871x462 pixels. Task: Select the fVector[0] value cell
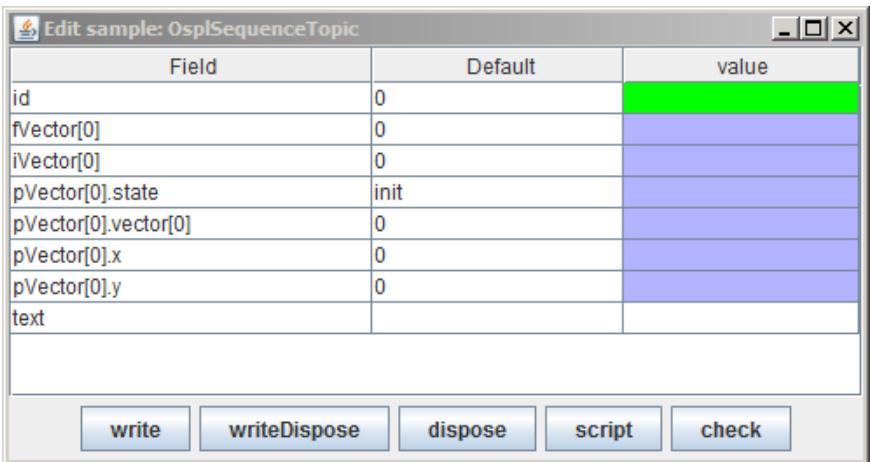point(741,130)
